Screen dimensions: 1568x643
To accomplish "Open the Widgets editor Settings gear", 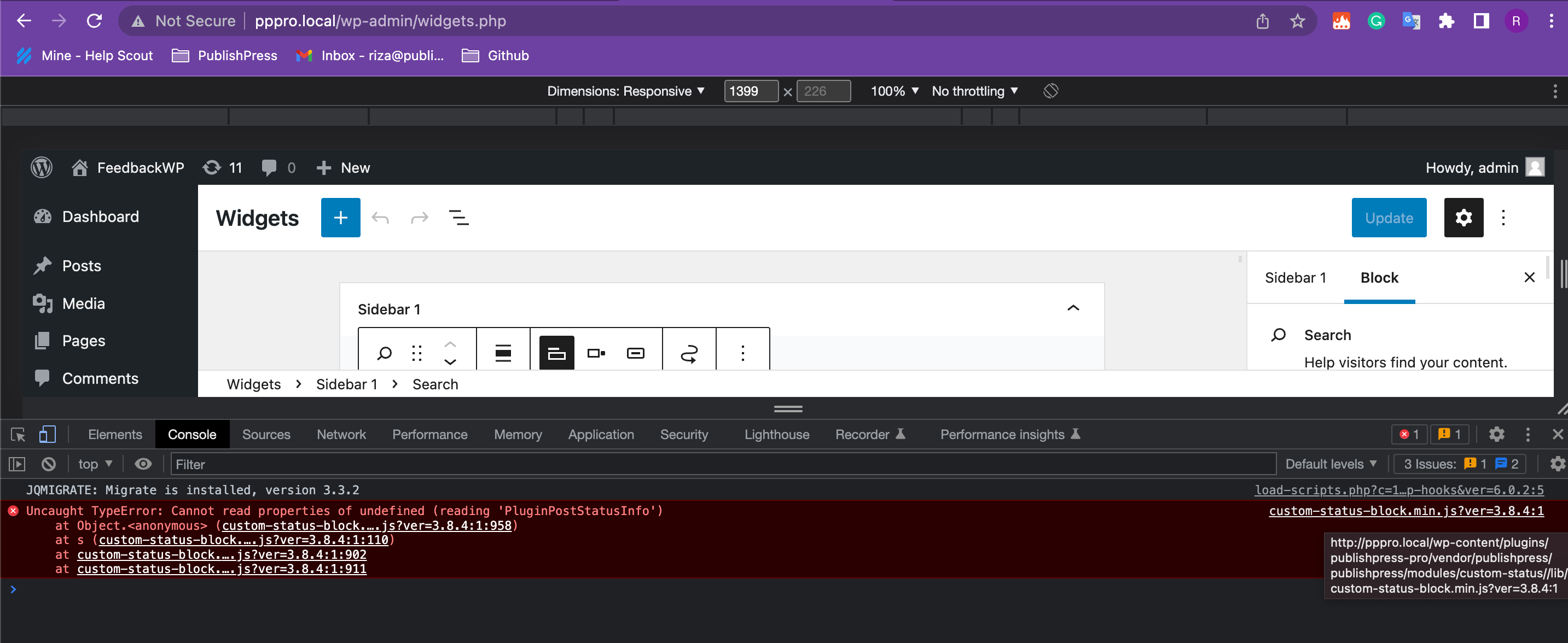I will (1464, 217).
